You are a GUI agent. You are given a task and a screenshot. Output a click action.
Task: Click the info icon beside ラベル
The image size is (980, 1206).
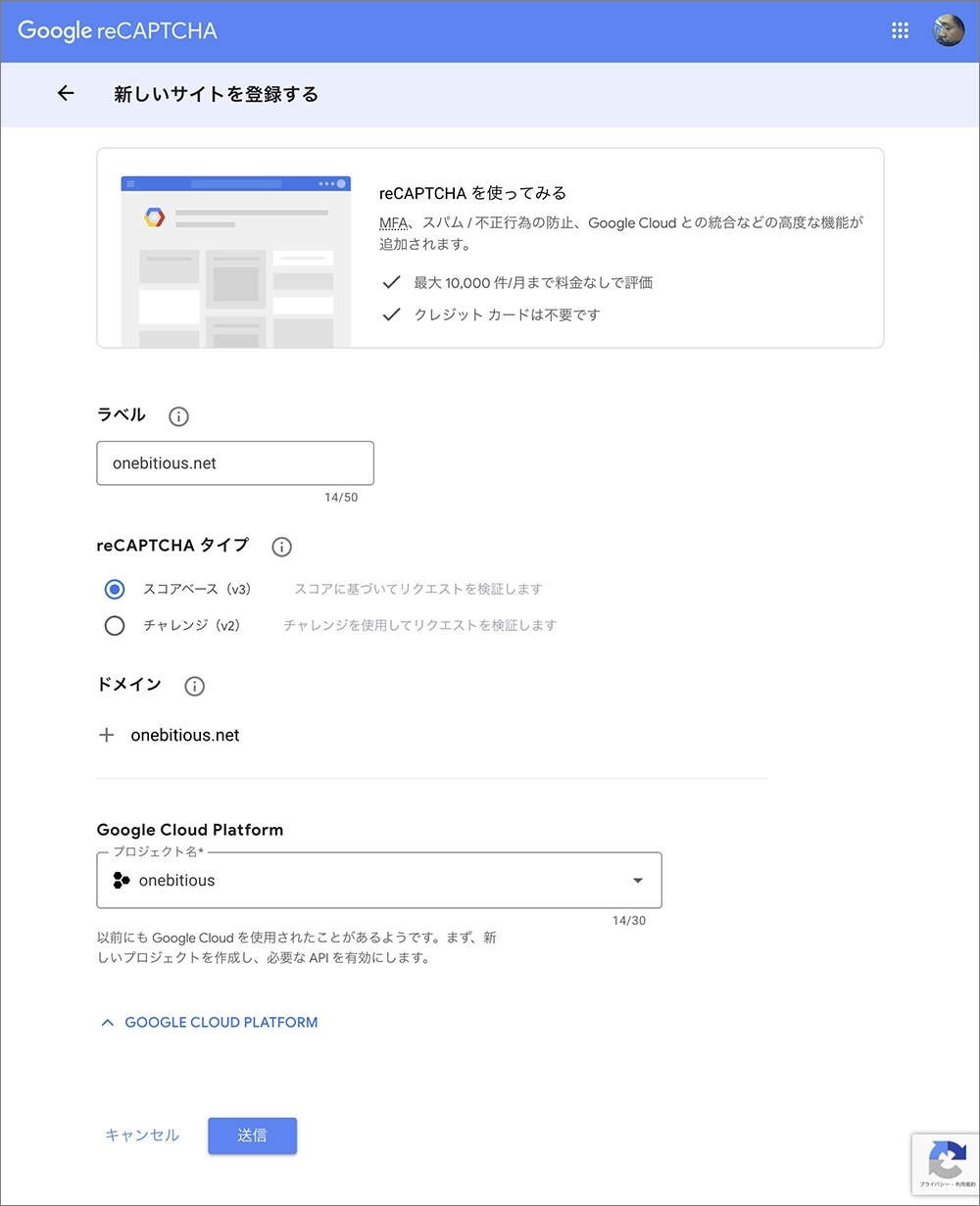[178, 416]
